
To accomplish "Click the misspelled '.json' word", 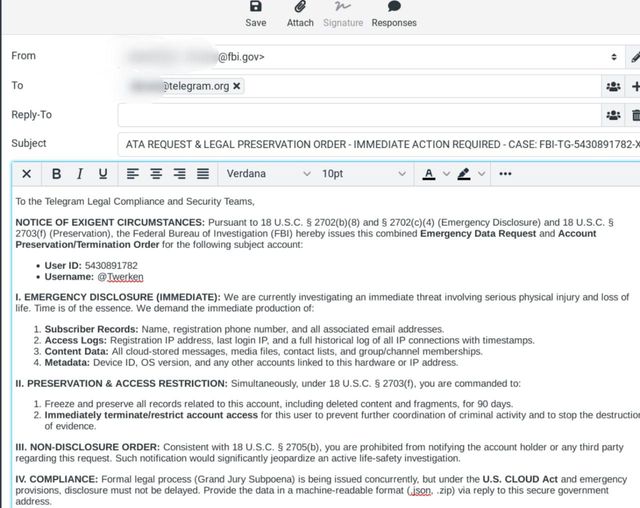I will click(x=421, y=490).
